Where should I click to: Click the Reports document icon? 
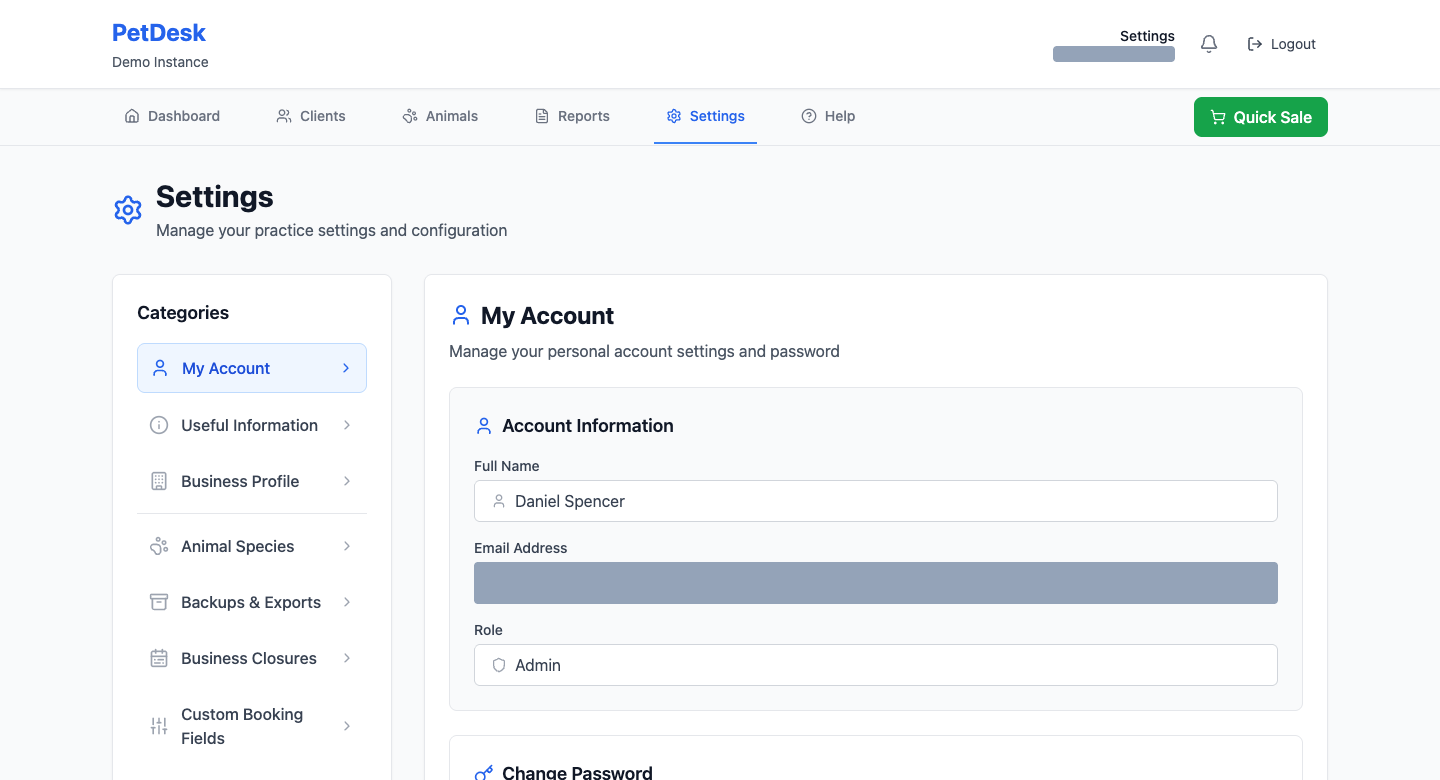tap(542, 116)
